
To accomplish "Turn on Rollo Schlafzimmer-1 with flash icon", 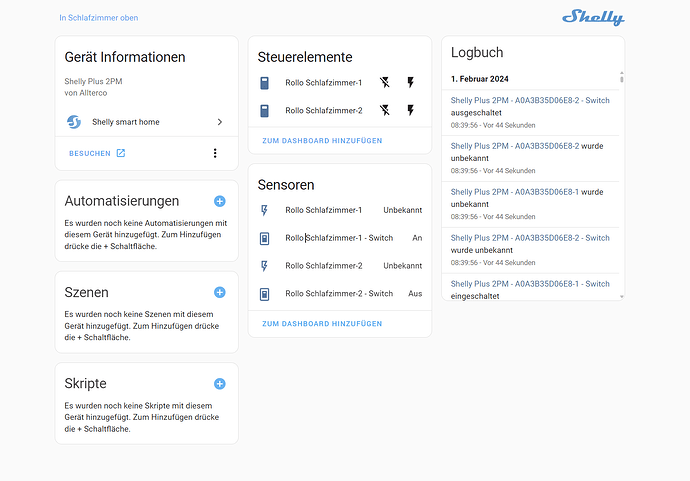I will point(410,82).
